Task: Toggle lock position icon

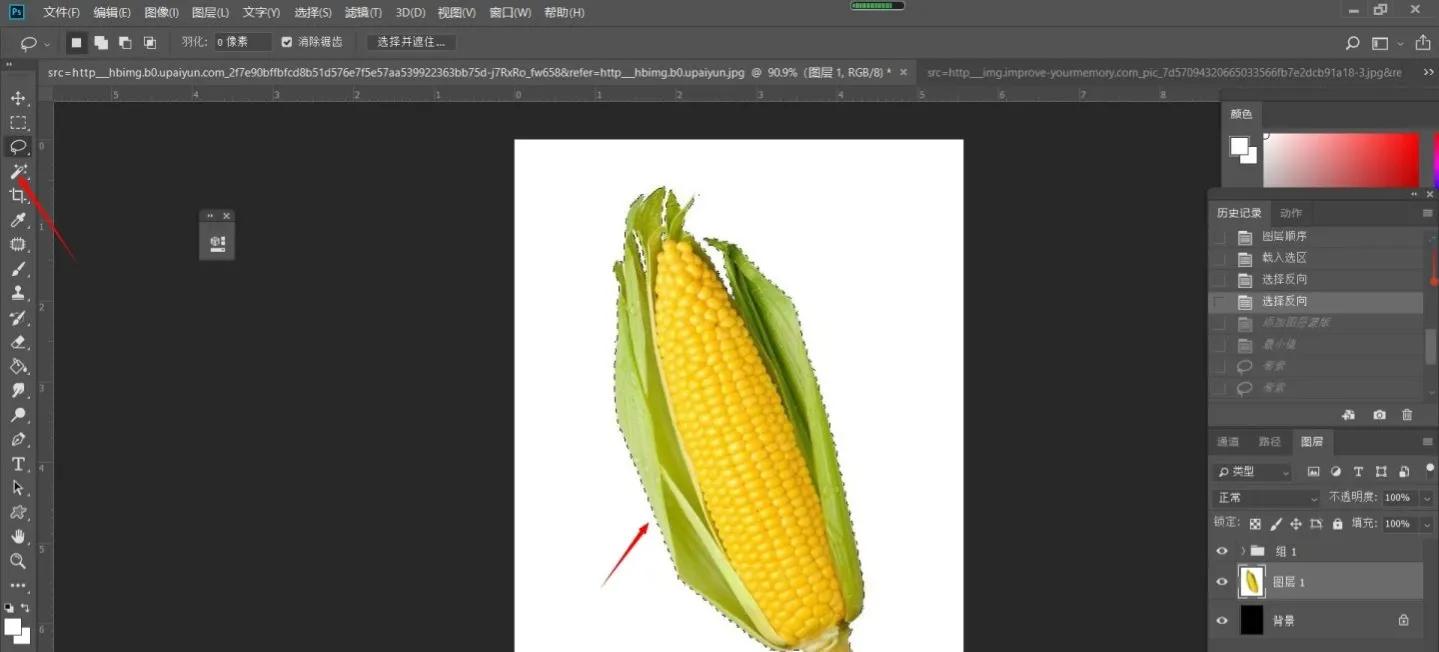Action: tap(1296, 523)
